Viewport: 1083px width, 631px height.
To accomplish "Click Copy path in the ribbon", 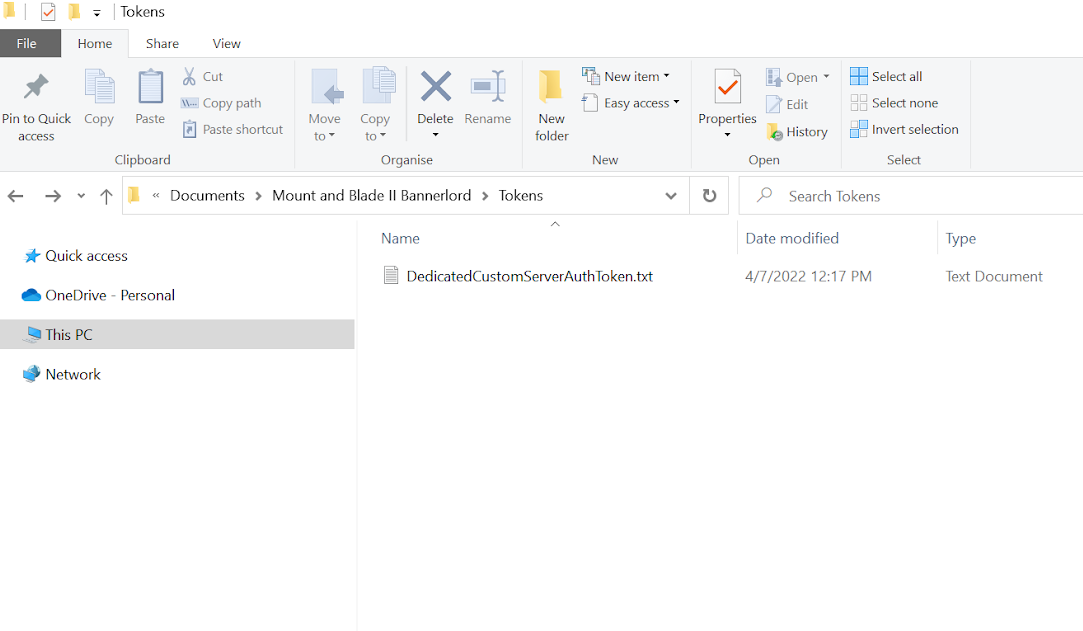I will (221, 103).
